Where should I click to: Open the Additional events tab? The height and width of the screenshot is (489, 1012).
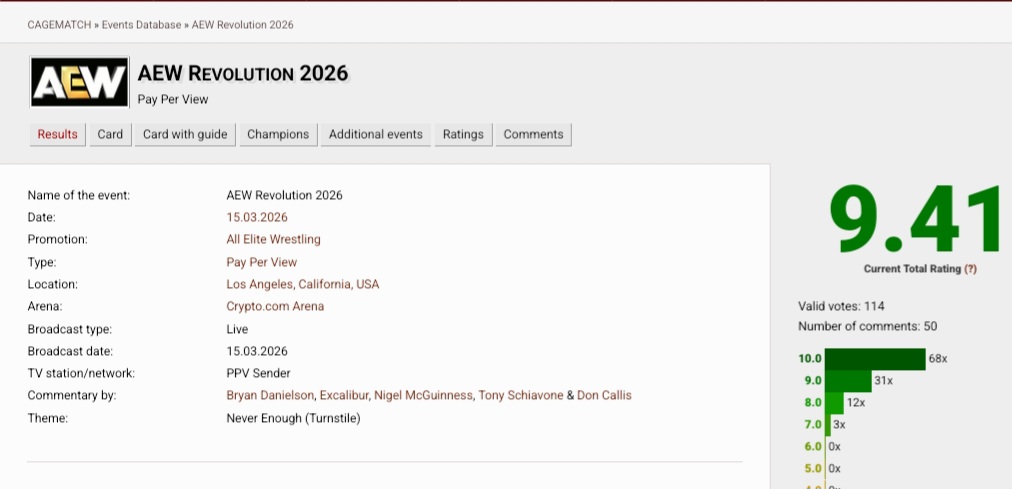coord(376,134)
